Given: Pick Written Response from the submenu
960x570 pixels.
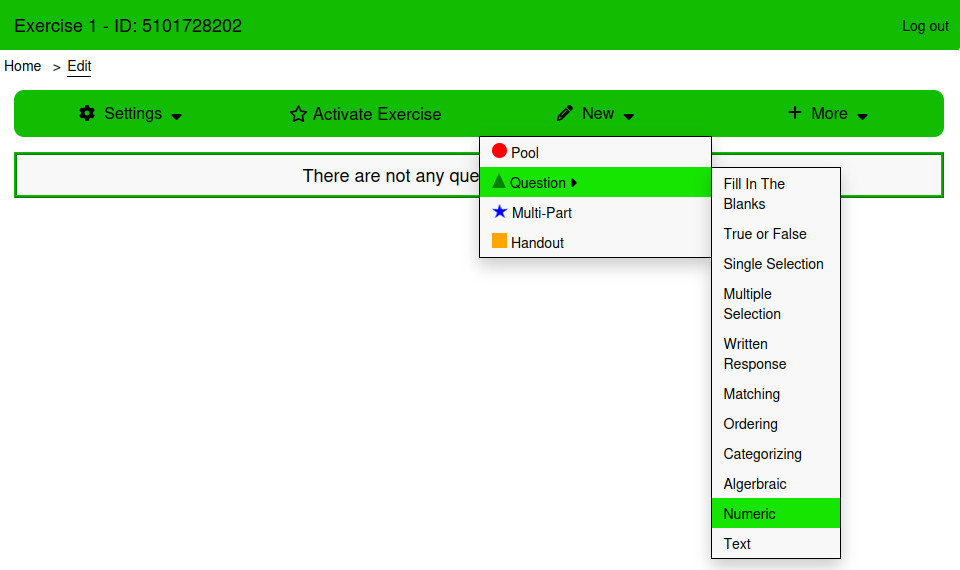Looking at the screenshot, I should pos(754,354).
